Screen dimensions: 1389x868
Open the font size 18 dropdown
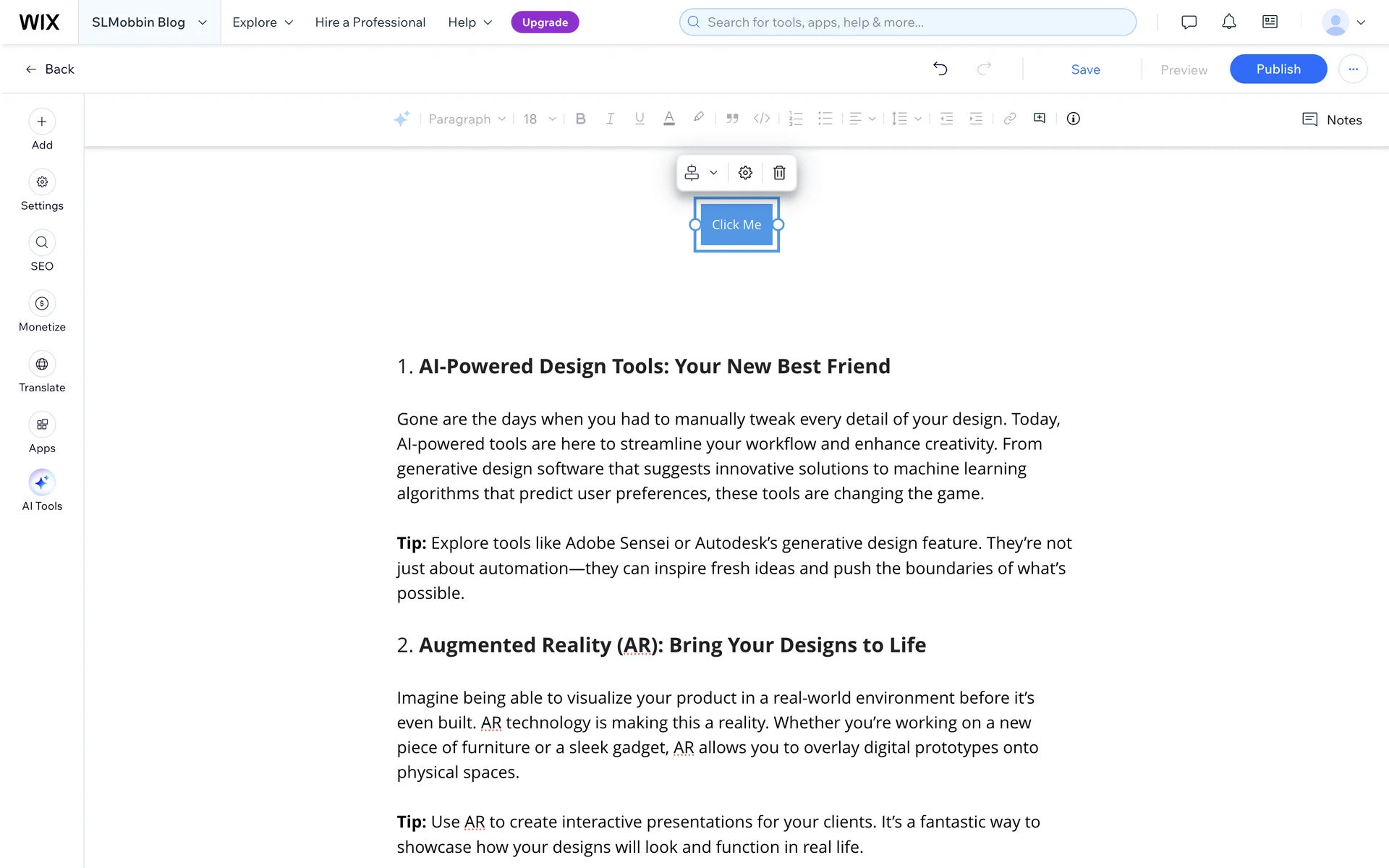[x=540, y=119]
